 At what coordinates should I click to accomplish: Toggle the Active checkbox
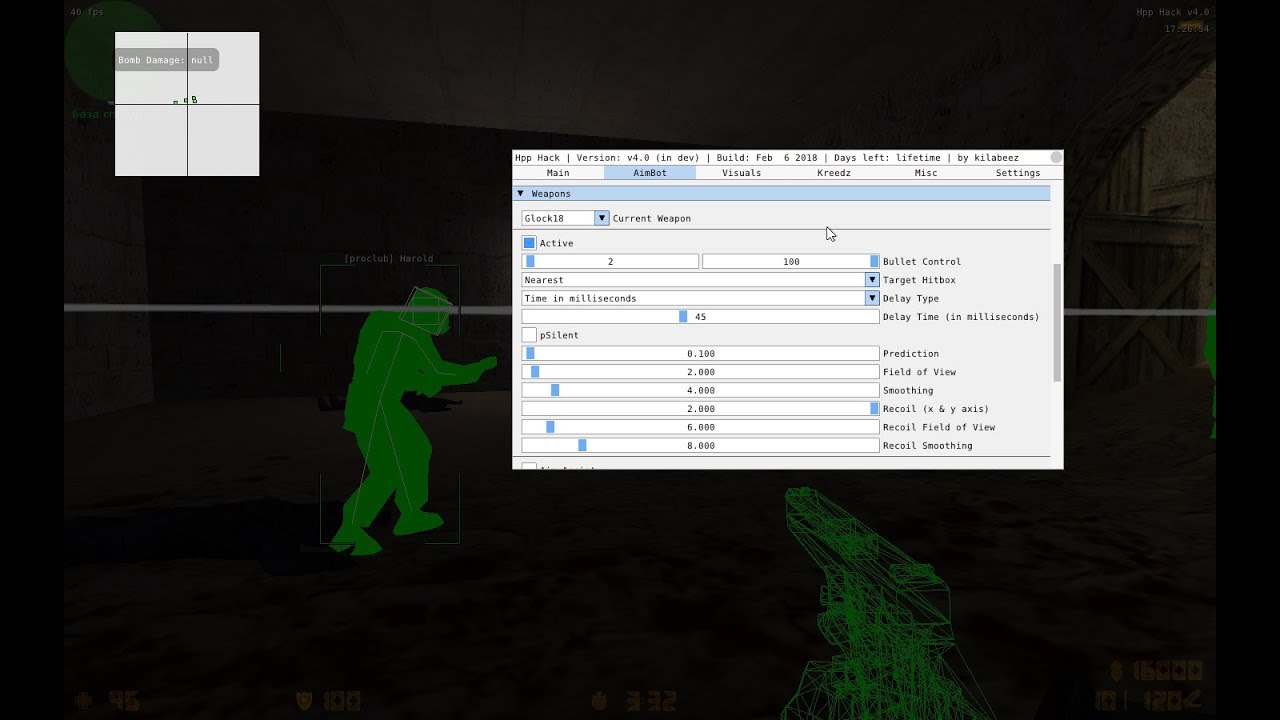tap(529, 243)
